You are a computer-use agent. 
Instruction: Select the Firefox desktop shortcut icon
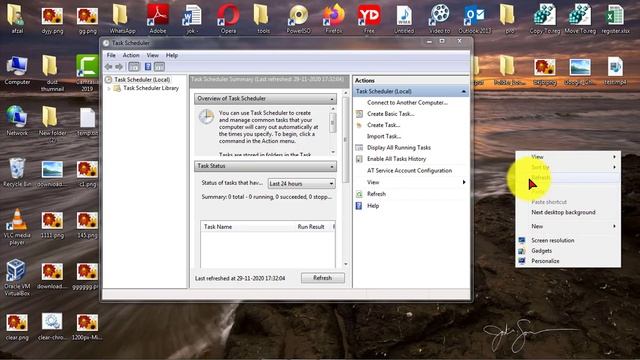click(x=333, y=16)
